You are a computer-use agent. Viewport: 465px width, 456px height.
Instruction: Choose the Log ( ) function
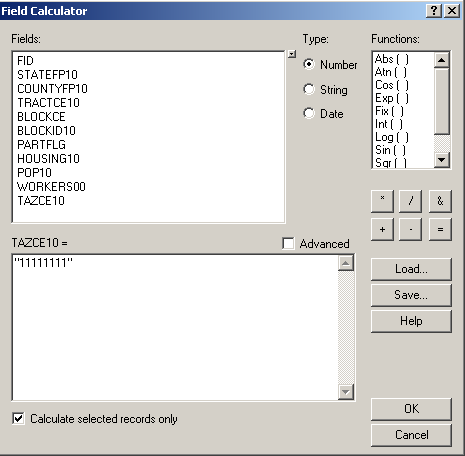pos(391,137)
